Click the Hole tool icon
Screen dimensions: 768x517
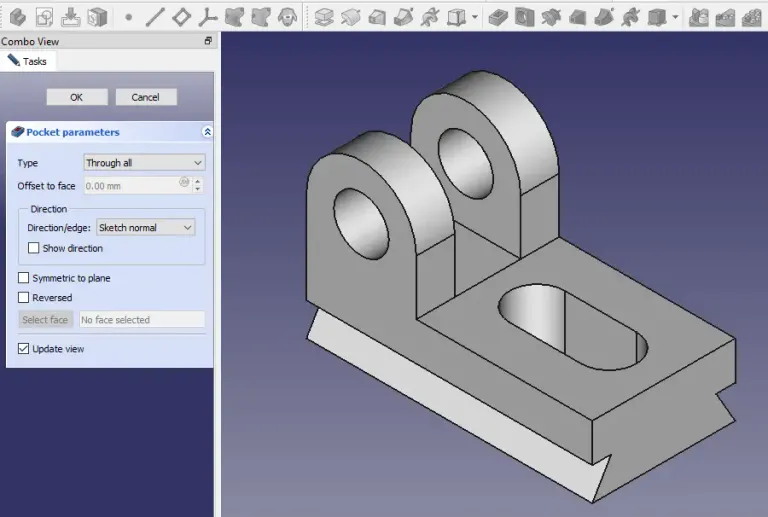[x=524, y=17]
